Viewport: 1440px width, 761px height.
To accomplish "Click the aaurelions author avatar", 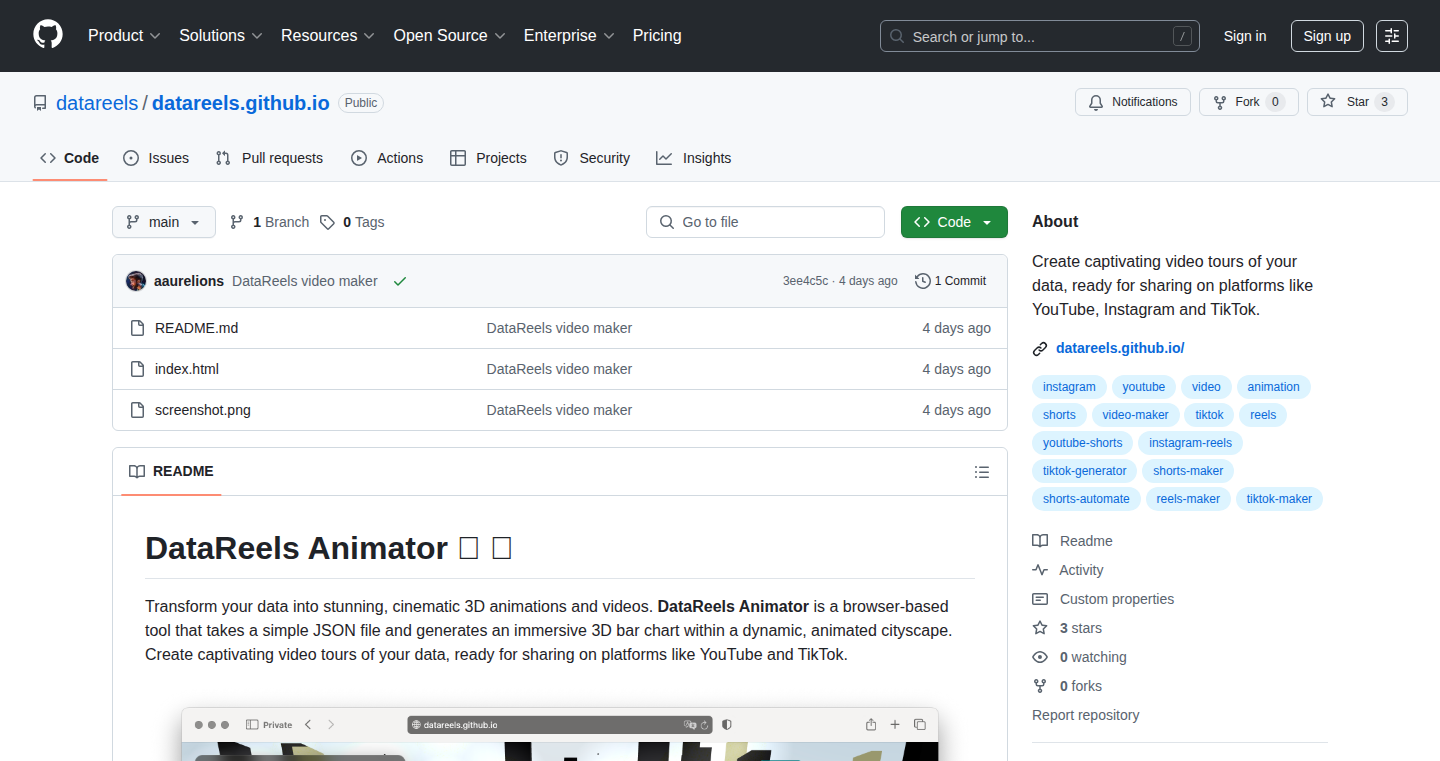I will pos(136,281).
